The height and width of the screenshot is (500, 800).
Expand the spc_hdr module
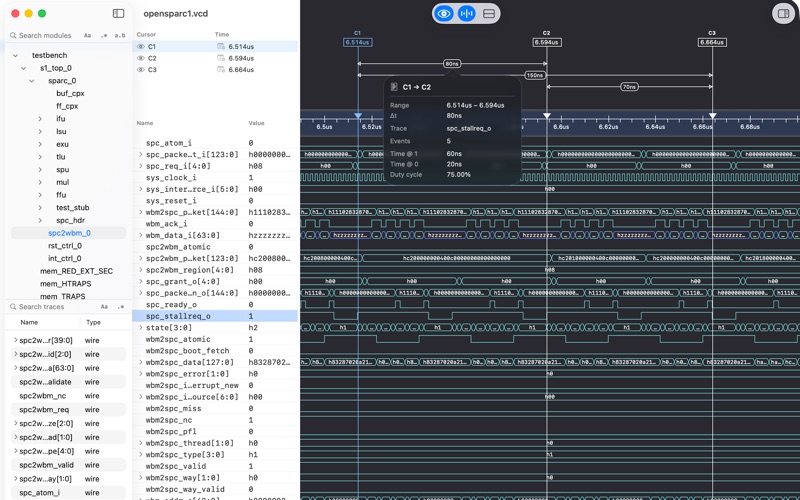[x=40, y=220]
